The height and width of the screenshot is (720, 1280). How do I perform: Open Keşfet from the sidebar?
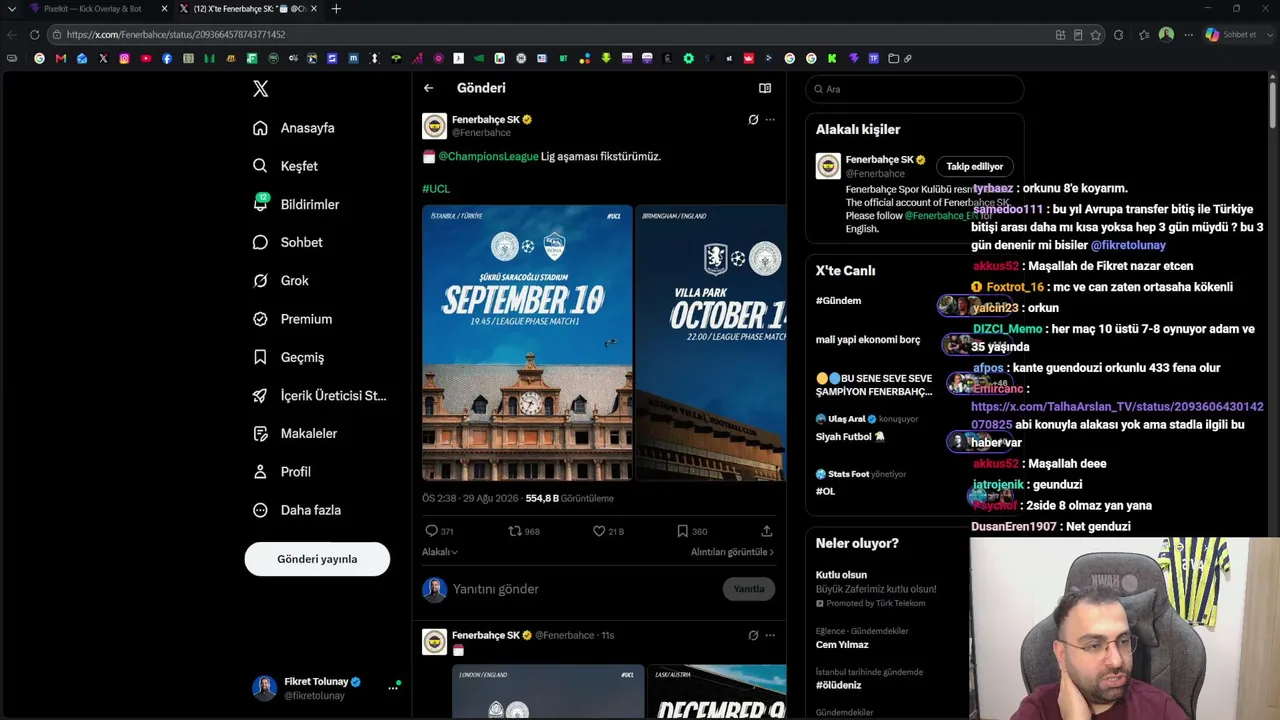pos(285,166)
